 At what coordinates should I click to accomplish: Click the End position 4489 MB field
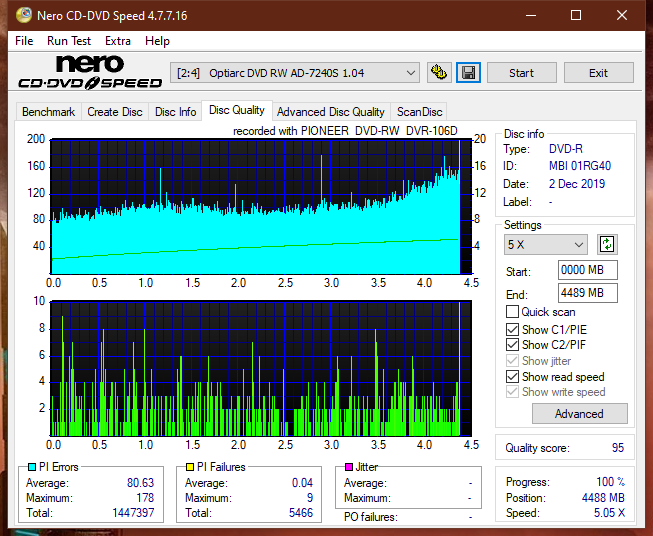[x=587, y=293]
